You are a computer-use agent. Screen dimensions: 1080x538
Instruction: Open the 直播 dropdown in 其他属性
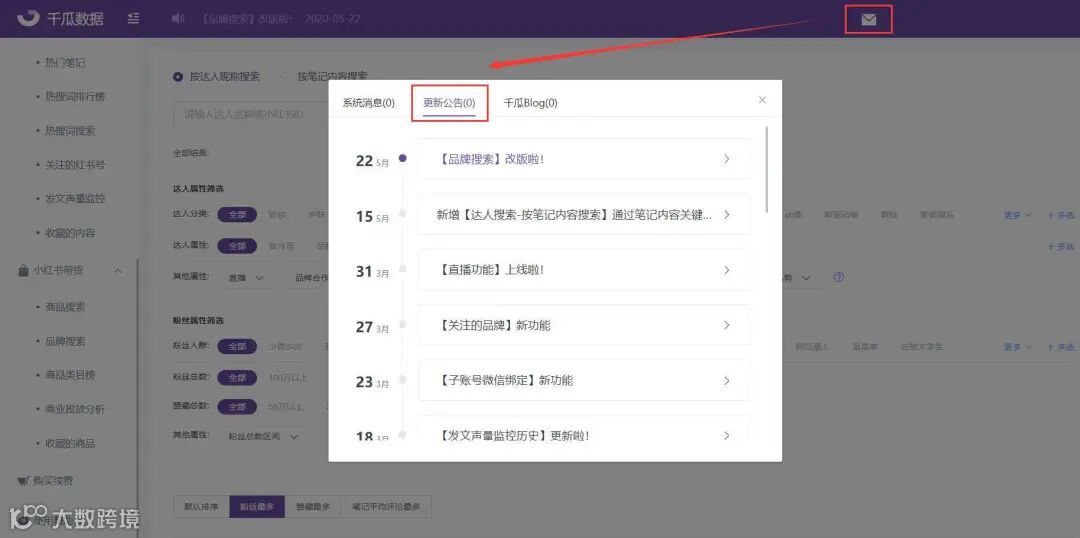point(247,278)
